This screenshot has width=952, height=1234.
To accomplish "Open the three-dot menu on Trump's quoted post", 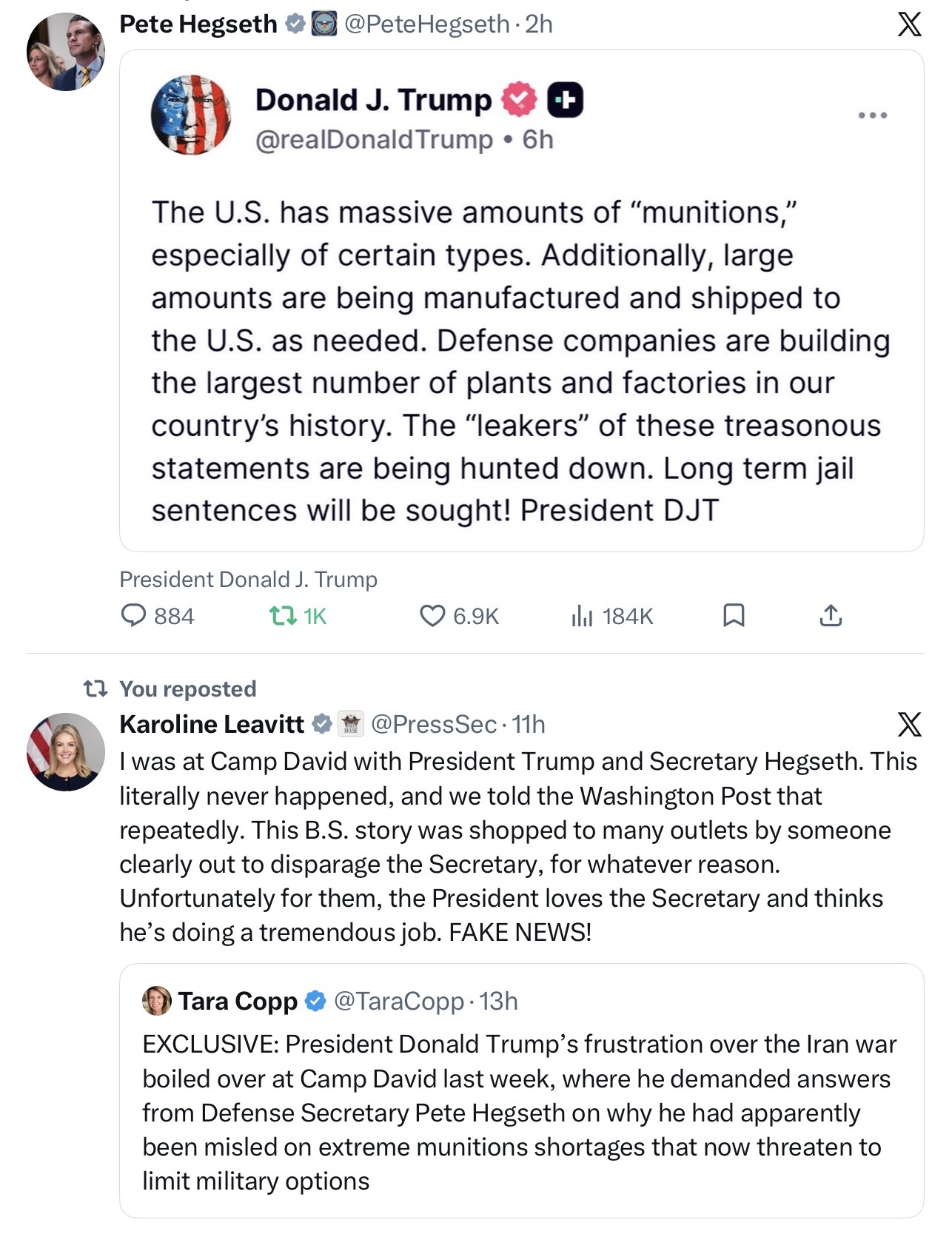I will (x=872, y=115).
